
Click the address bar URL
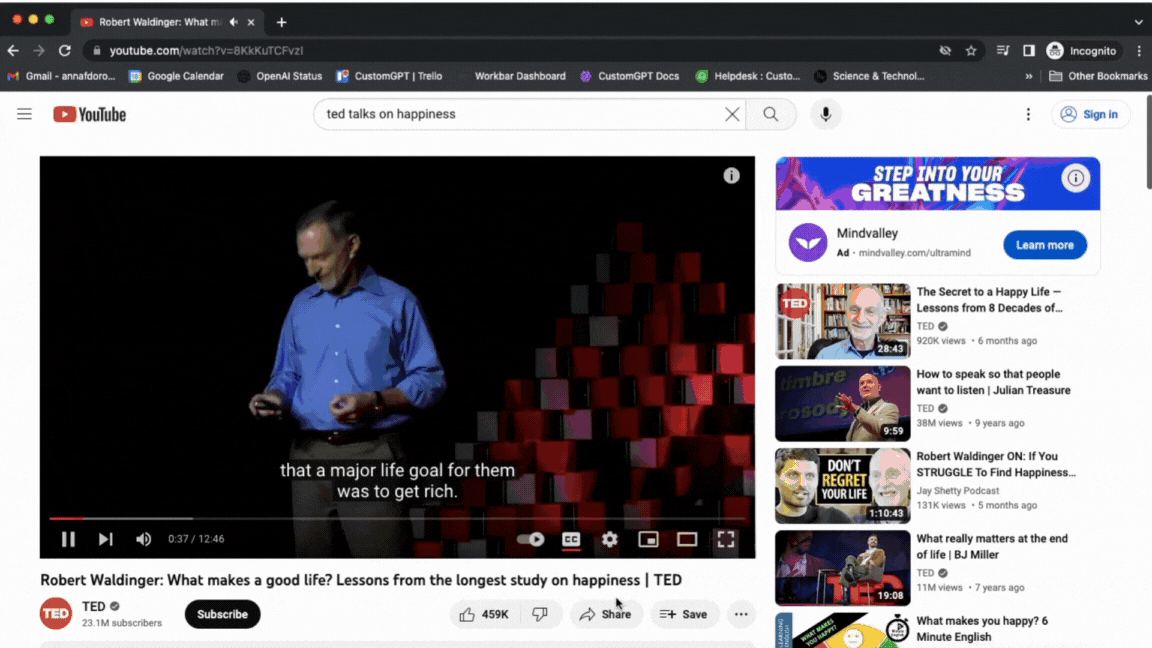[x=206, y=51]
